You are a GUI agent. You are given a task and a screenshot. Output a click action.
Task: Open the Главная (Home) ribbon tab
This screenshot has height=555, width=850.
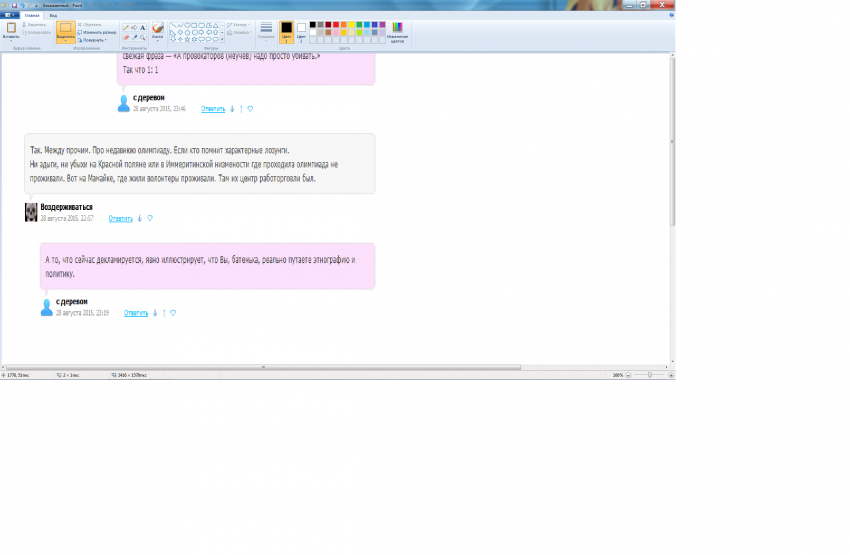[32, 15]
